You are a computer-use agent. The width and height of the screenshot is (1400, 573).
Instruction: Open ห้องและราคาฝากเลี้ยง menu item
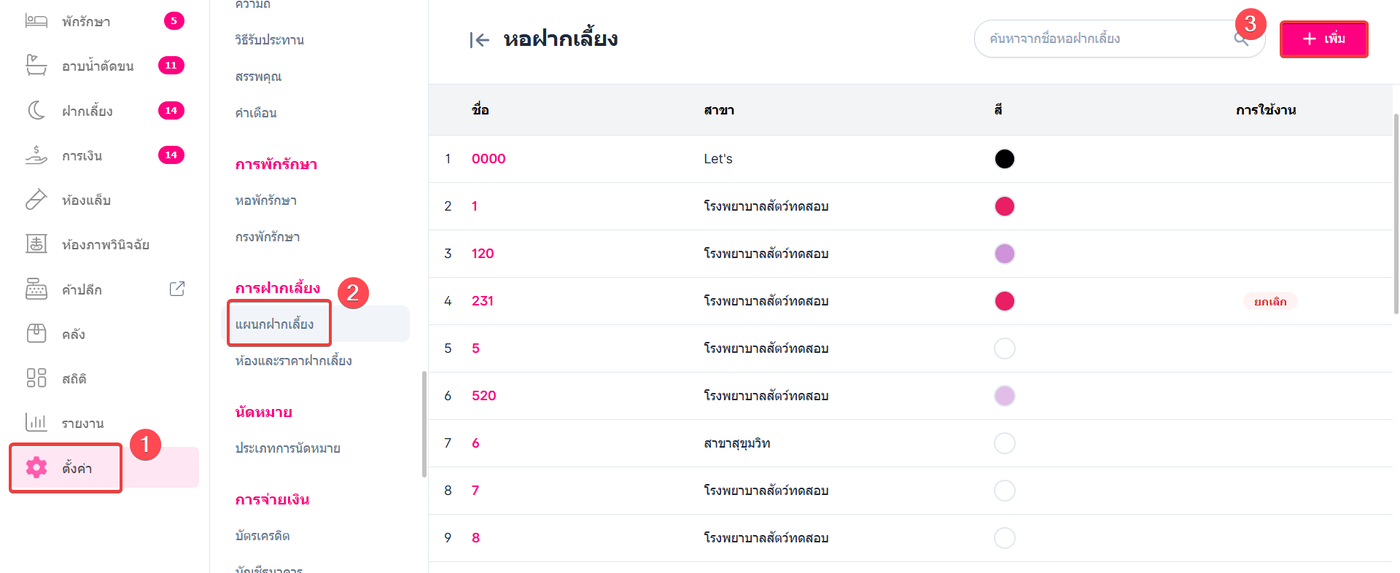click(293, 360)
